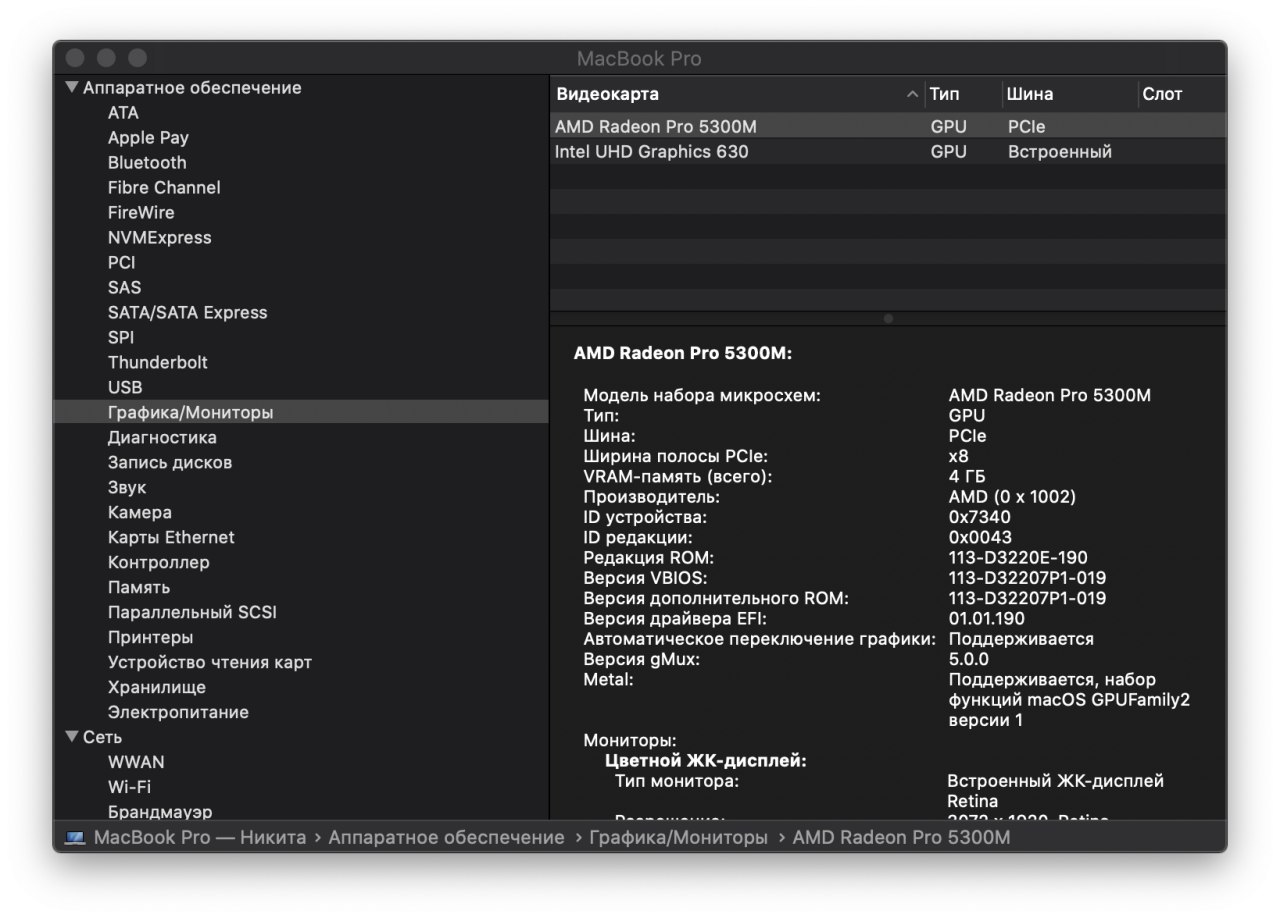Select Запись дисков in the sidebar
The image size is (1280, 918).
[x=170, y=462]
